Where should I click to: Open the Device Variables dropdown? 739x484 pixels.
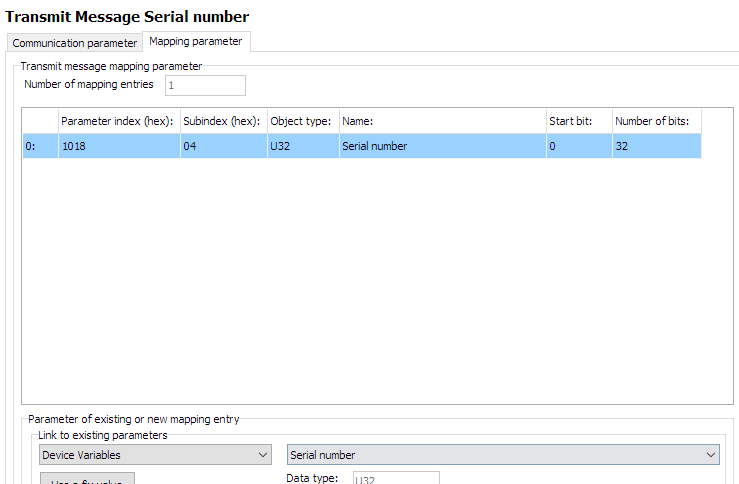pos(155,455)
